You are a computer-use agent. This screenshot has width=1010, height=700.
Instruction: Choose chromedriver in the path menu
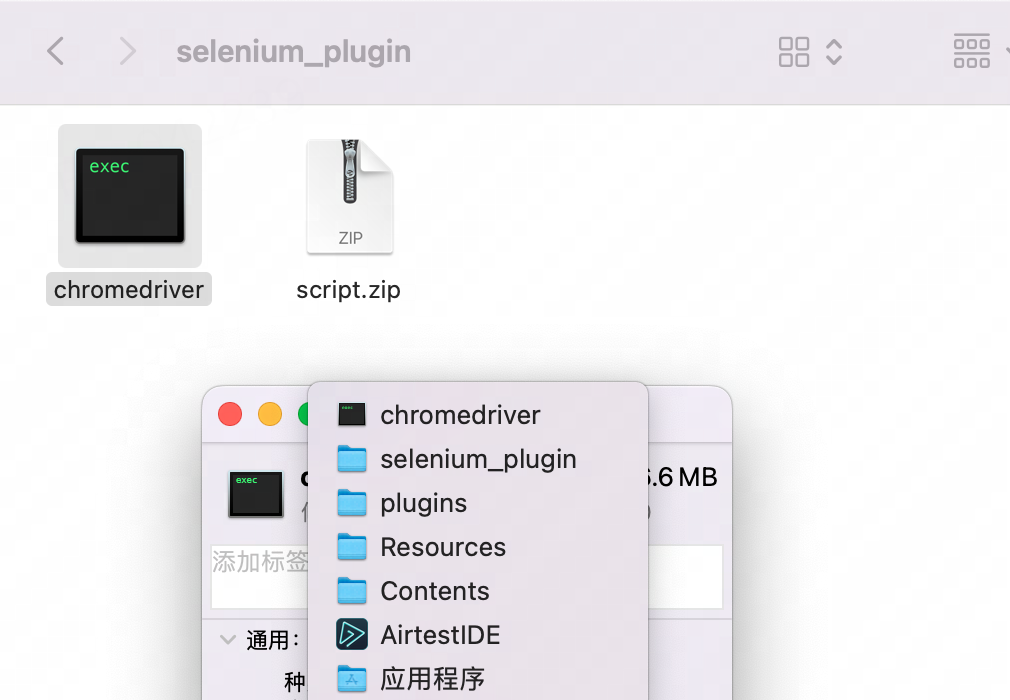coord(478,415)
